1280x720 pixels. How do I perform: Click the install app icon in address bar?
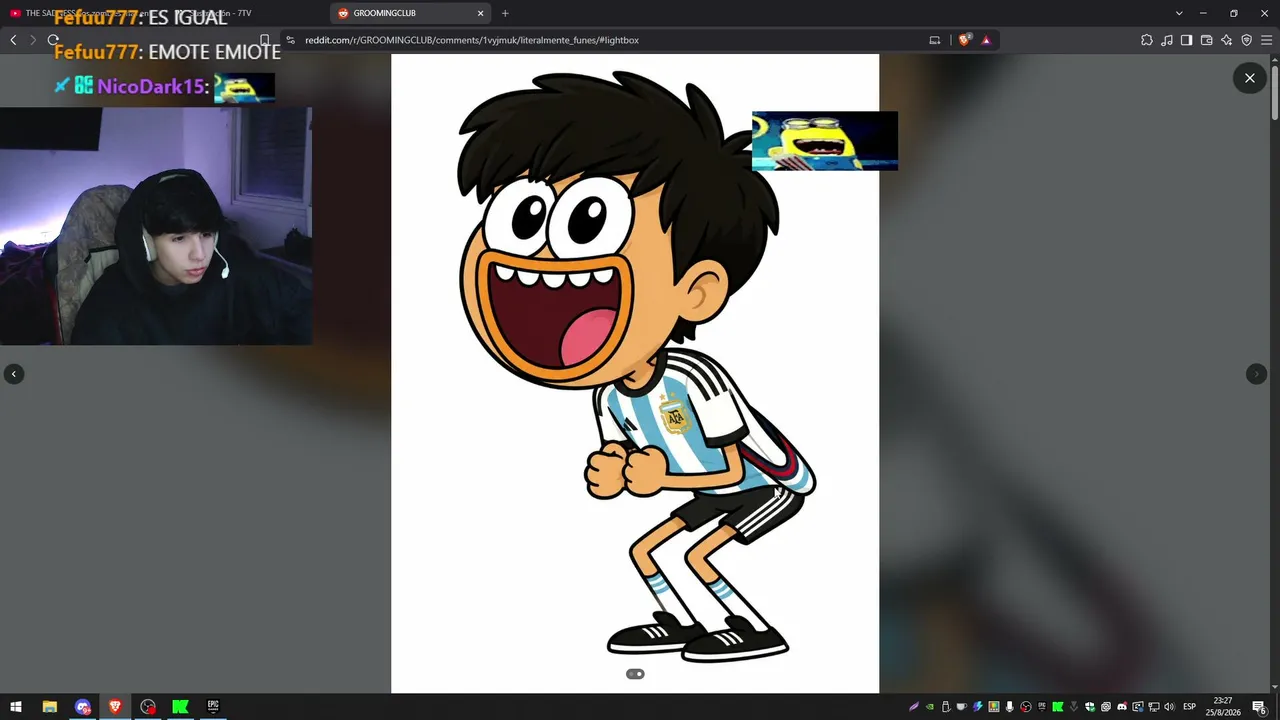(935, 40)
